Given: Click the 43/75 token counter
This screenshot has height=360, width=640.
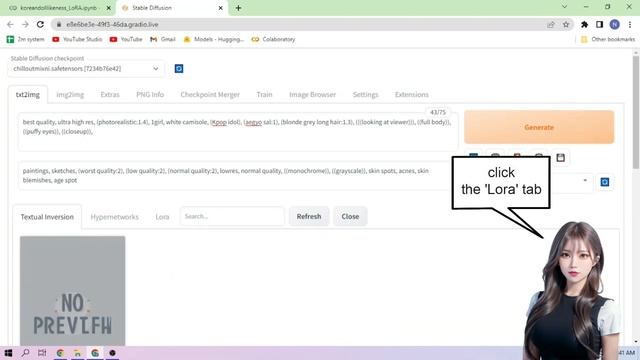Looking at the screenshot, I should pyautogui.click(x=438, y=112).
